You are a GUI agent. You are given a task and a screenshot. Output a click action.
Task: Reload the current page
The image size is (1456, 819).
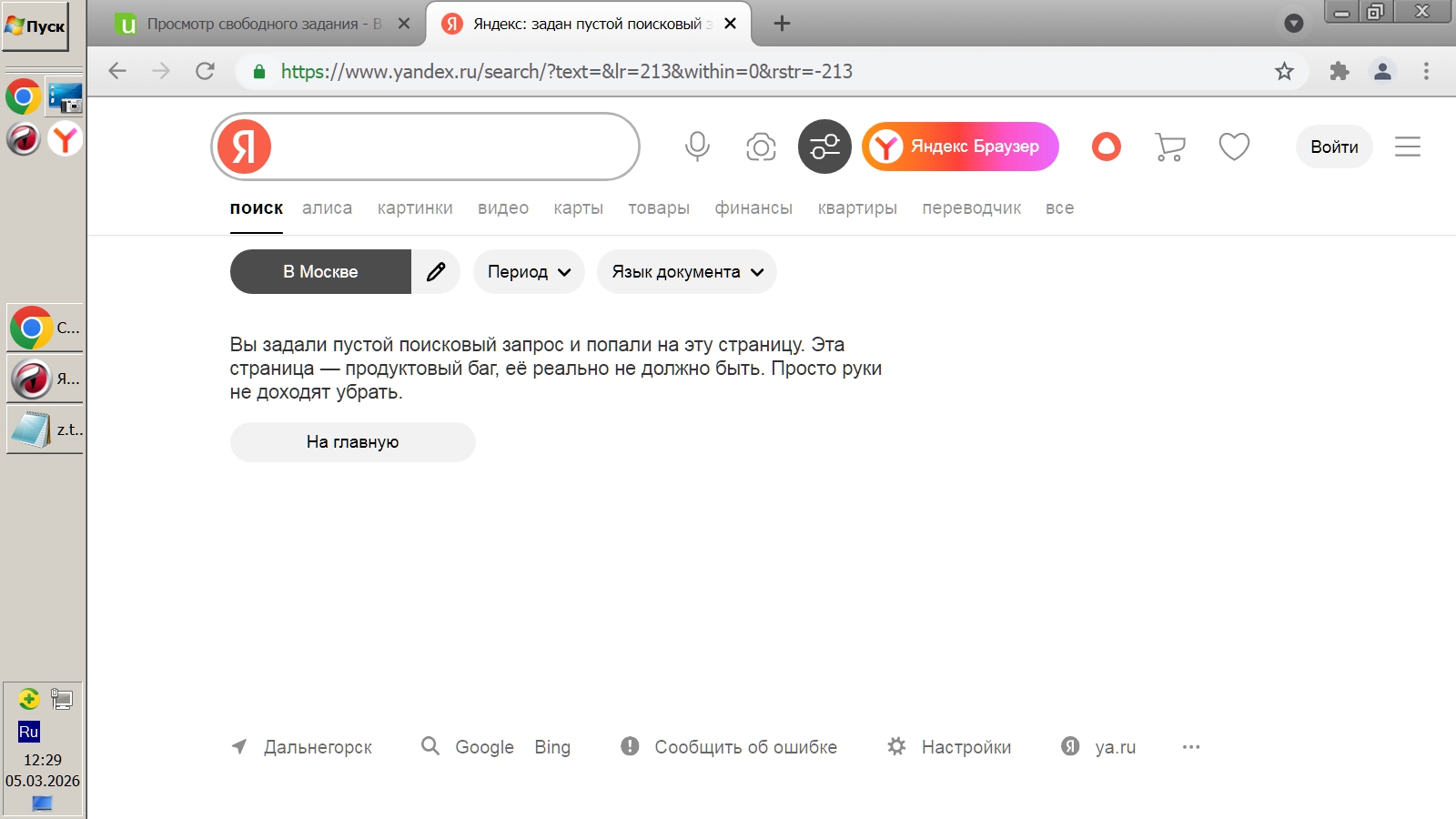[x=205, y=71]
